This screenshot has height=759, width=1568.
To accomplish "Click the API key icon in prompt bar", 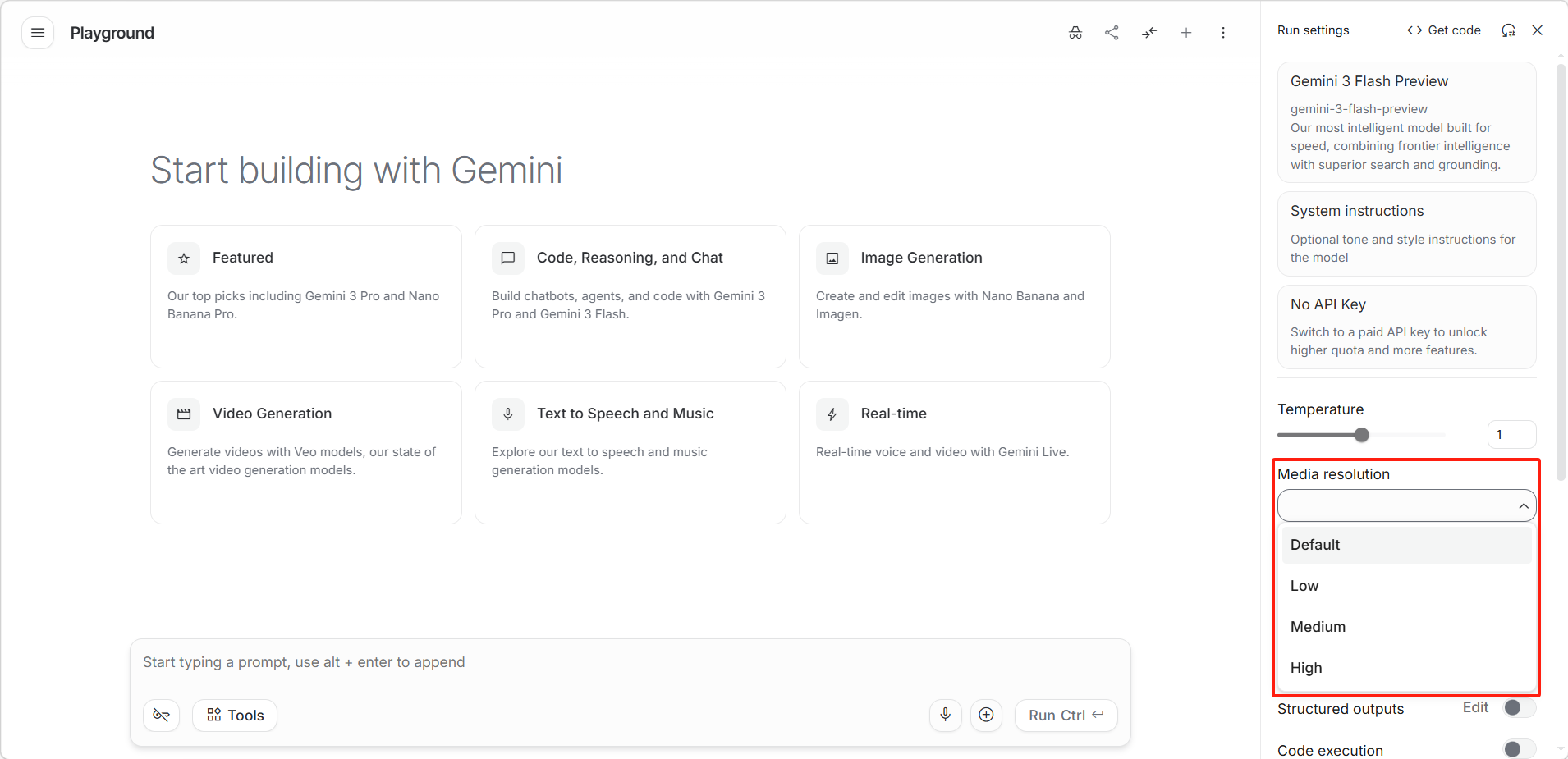I will (162, 716).
